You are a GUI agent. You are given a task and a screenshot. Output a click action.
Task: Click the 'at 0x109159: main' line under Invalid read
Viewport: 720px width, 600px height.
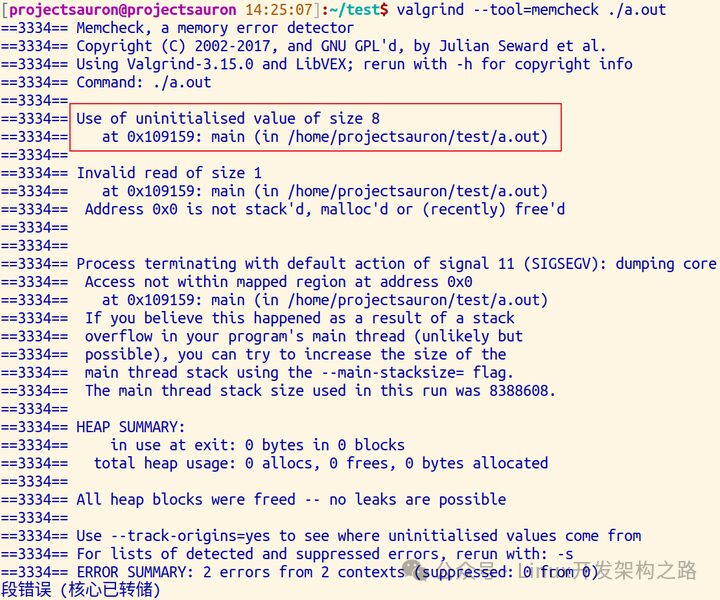[325, 191]
